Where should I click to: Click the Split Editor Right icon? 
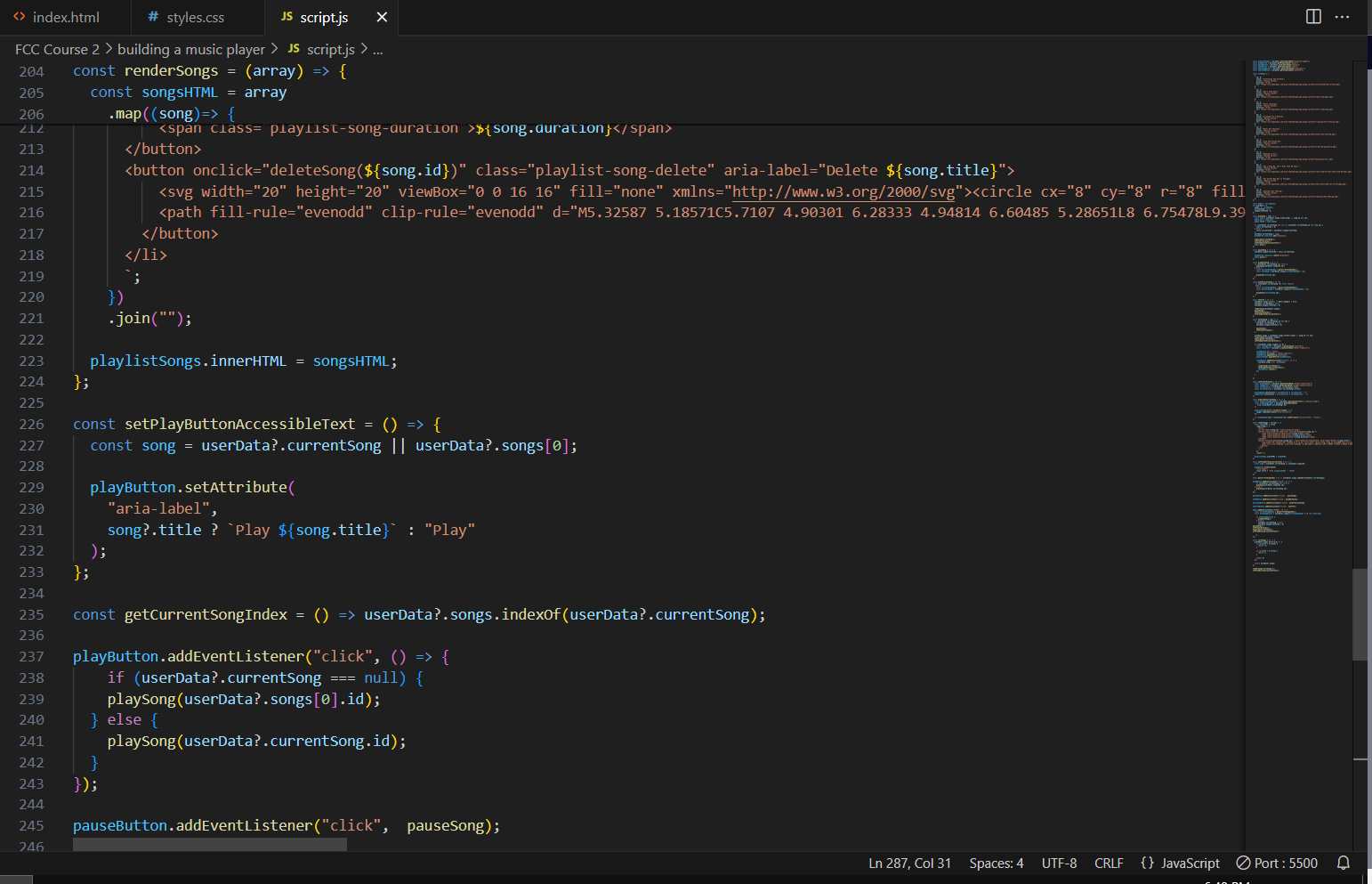(1312, 17)
